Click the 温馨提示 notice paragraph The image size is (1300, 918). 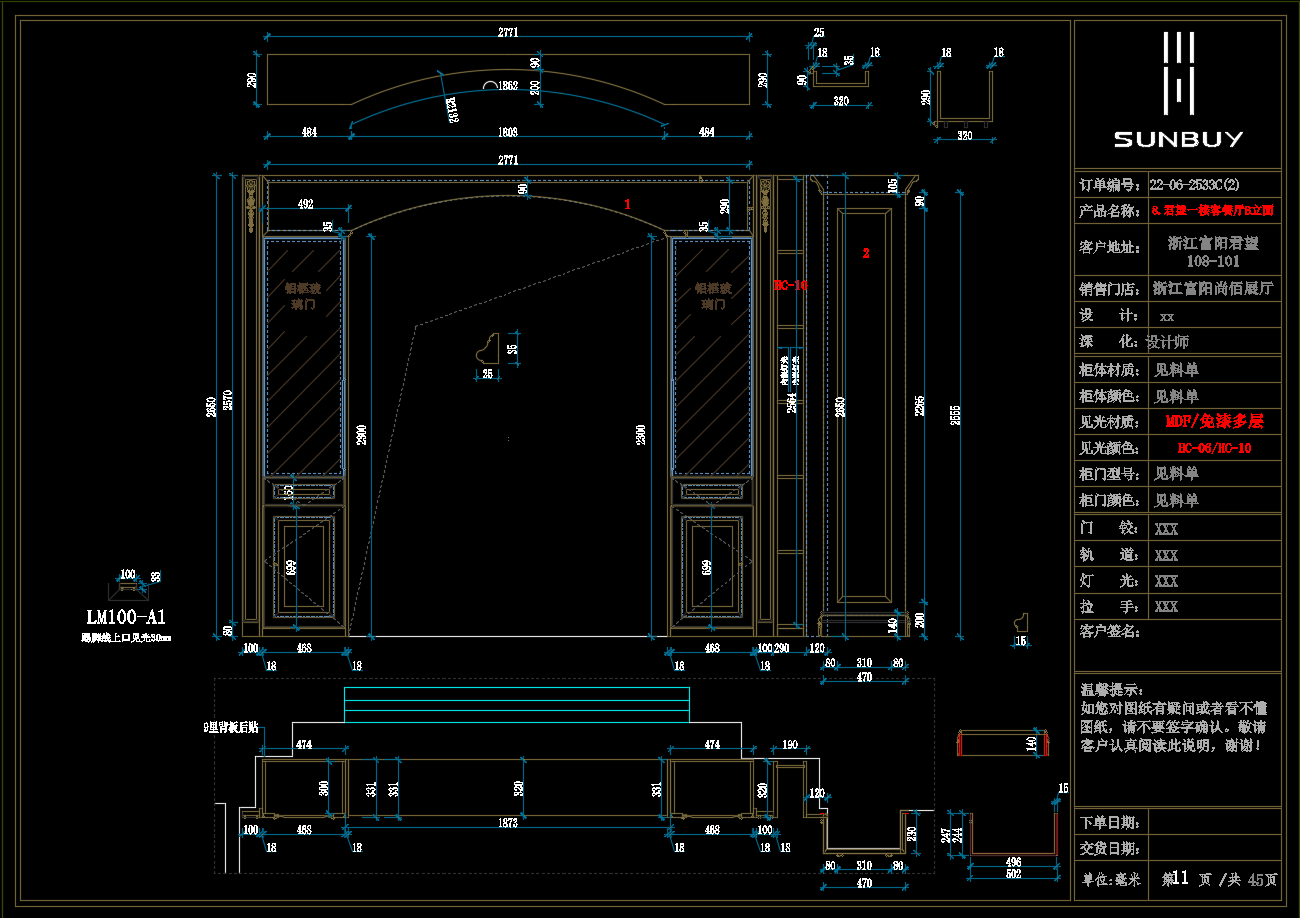pos(1176,718)
